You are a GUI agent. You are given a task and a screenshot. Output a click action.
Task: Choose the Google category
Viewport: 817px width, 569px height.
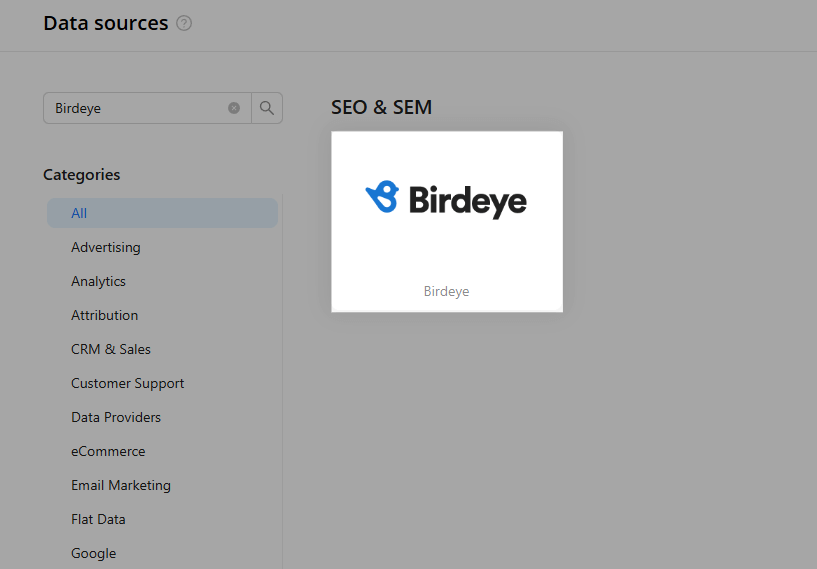point(93,553)
